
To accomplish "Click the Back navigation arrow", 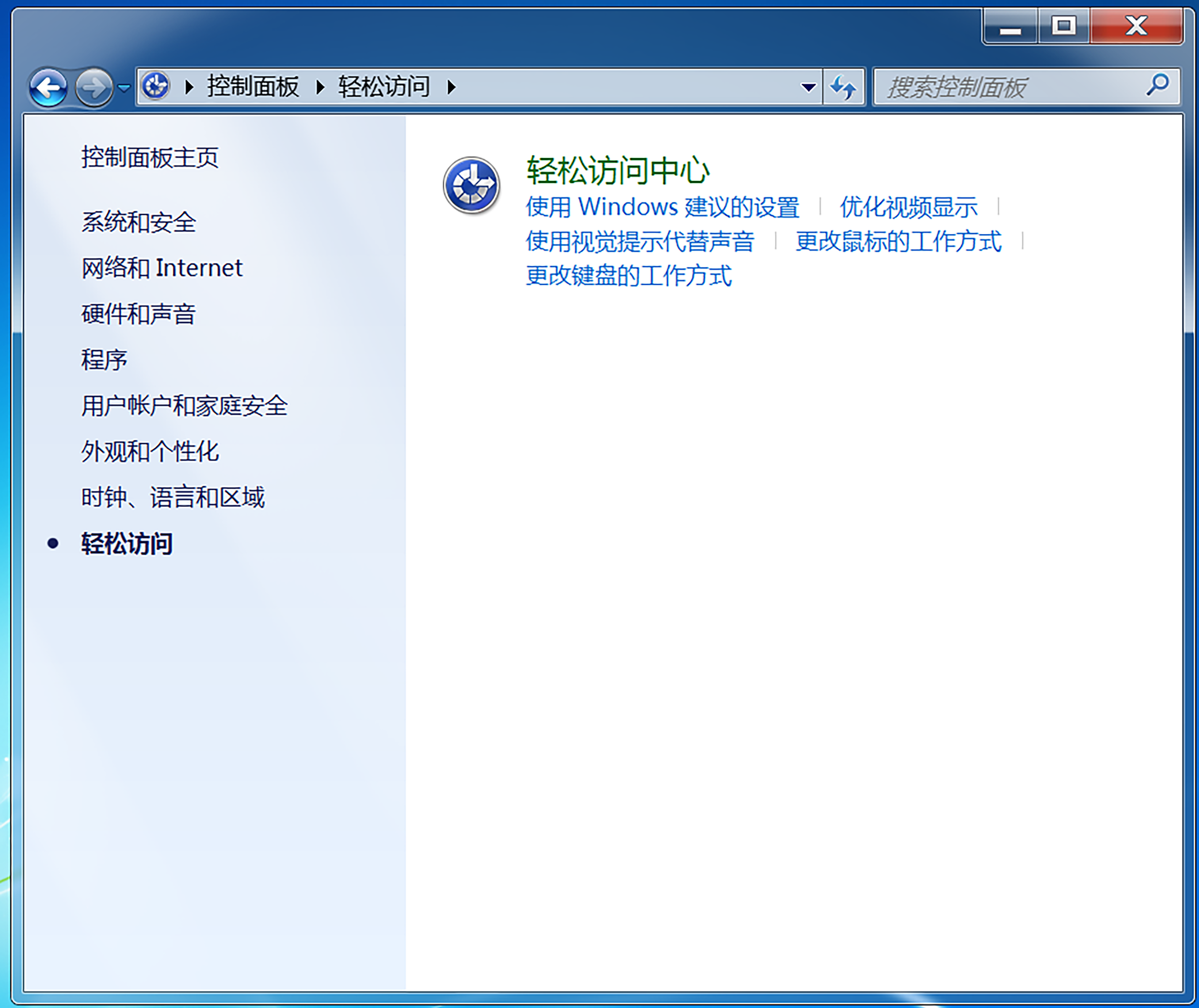I will click(48, 87).
